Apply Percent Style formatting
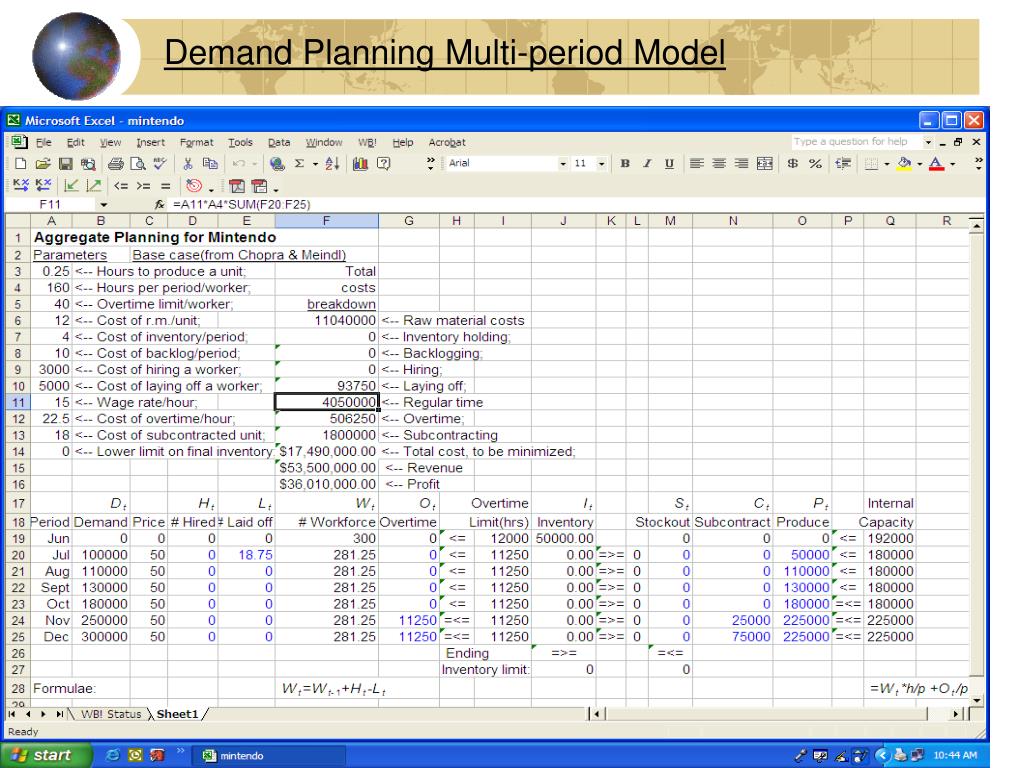1024x768 pixels. tap(815, 163)
